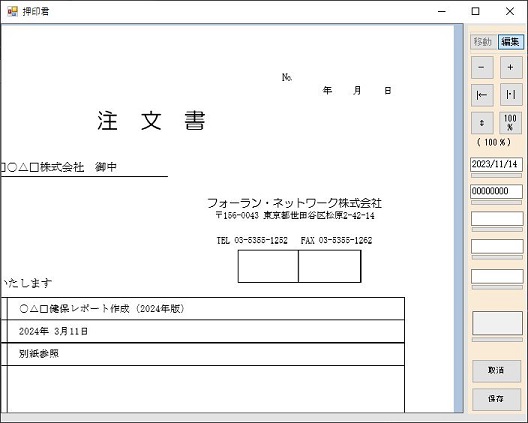Image resolution: width=528 pixels, height=423 pixels.
Task: Click the 年 月 日 date line
Action: [x=357, y=90]
